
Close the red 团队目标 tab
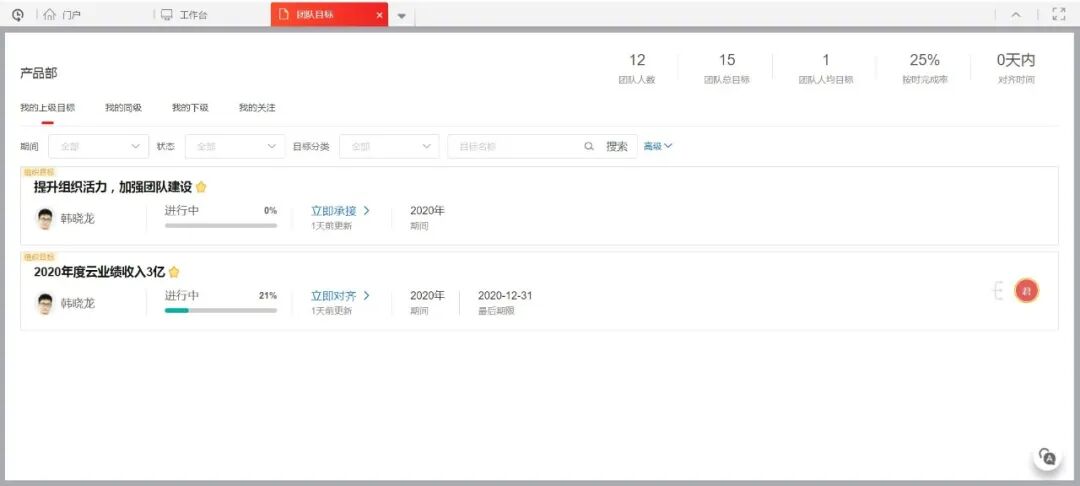[x=379, y=15]
